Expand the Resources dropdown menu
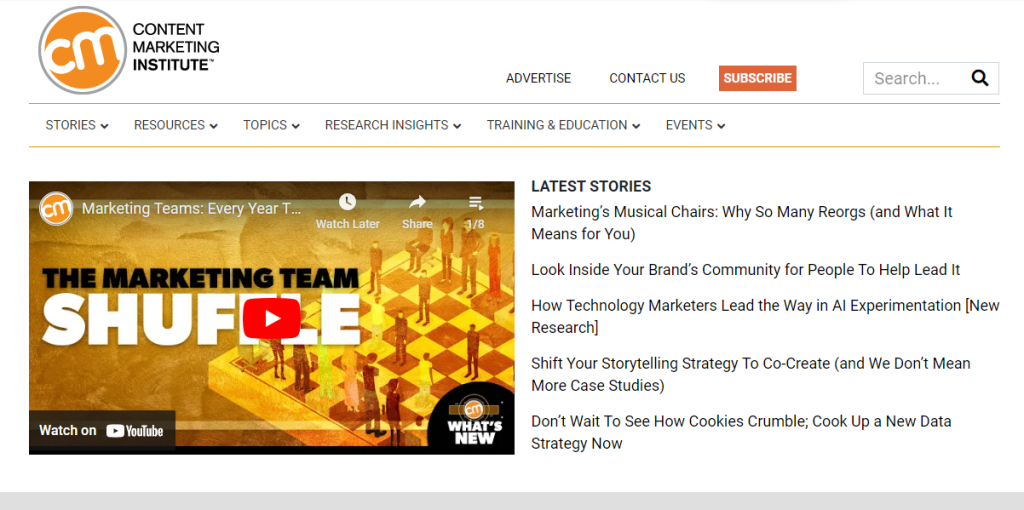The width and height of the screenshot is (1024, 510). (x=175, y=125)
